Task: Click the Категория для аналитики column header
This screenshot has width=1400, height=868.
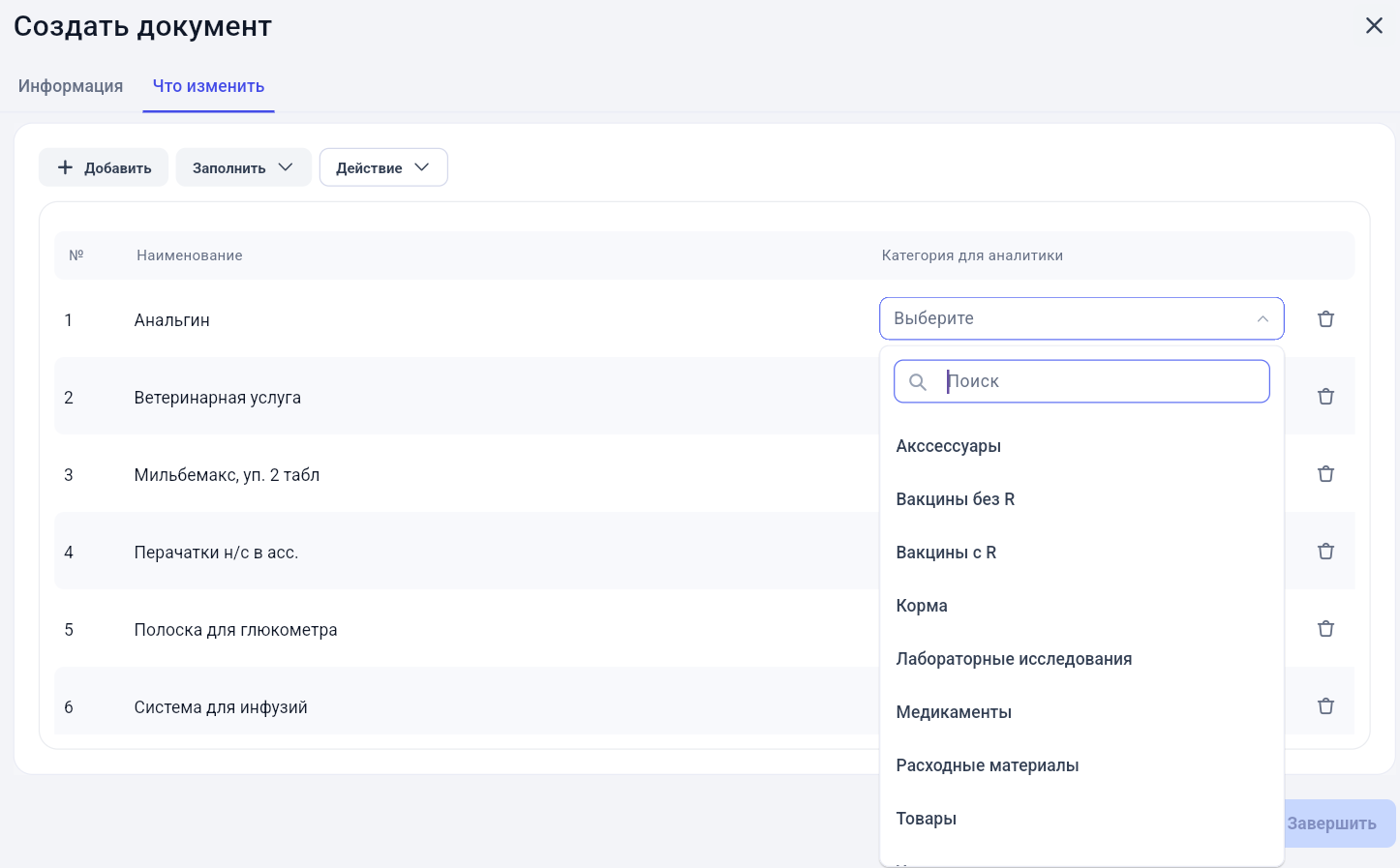Action: click(972, 255)
